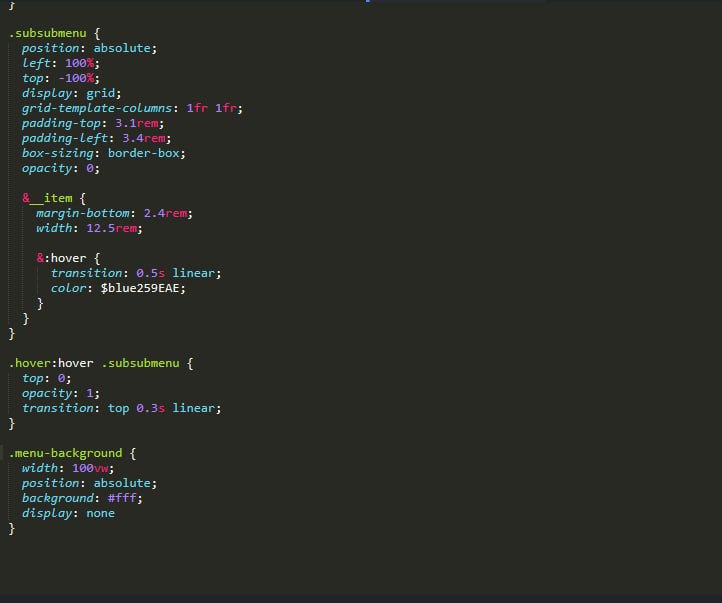The image size is (722, 603).
Task: Click the 'background: #fff;' line
Action: click(x=82, y=498)
